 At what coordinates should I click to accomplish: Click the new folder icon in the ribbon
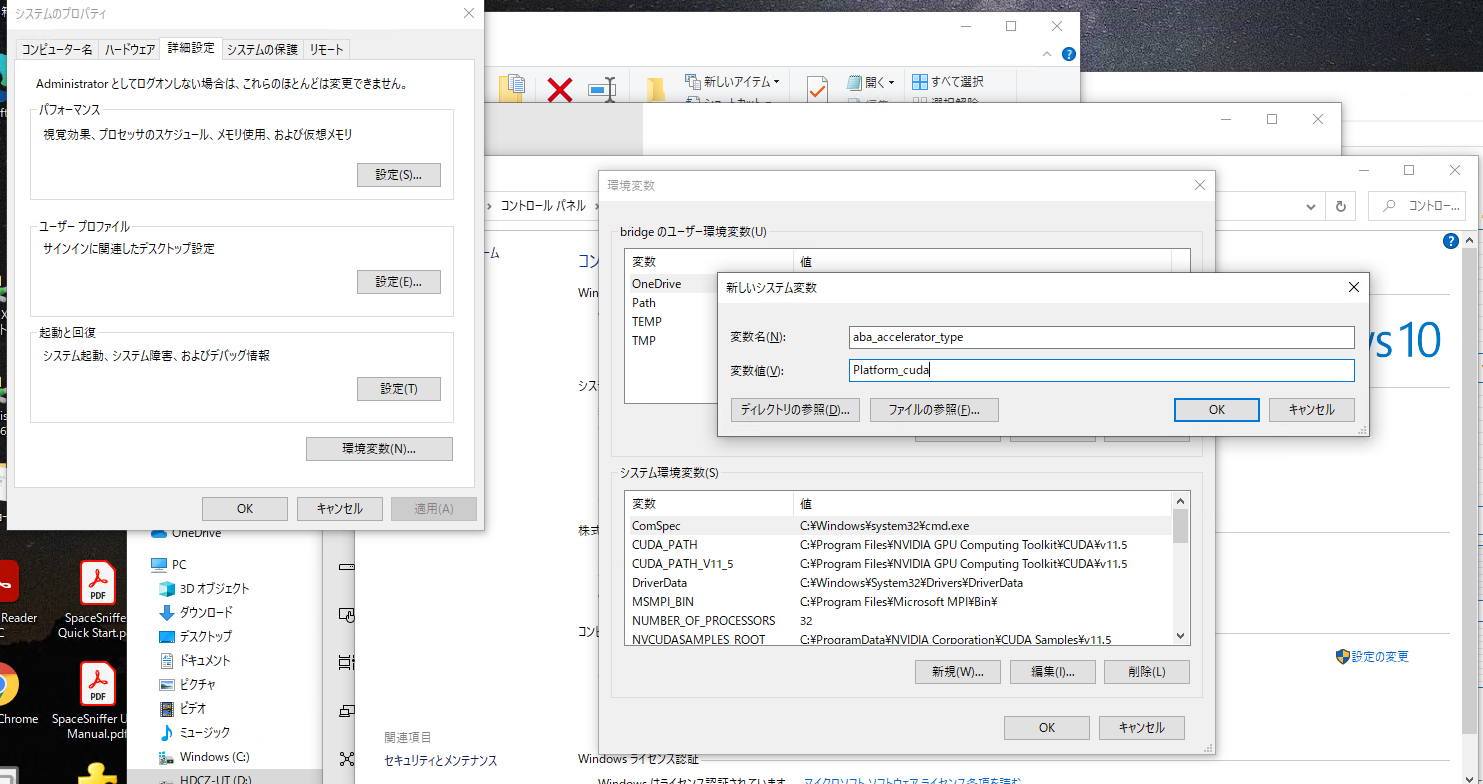[x=656, y=90]
